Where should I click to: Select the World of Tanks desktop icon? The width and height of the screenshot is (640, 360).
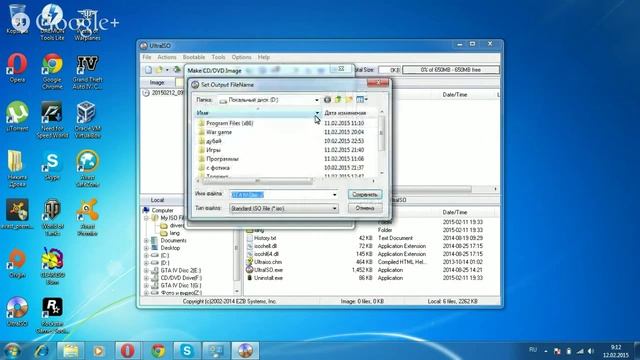click(52, 217)
